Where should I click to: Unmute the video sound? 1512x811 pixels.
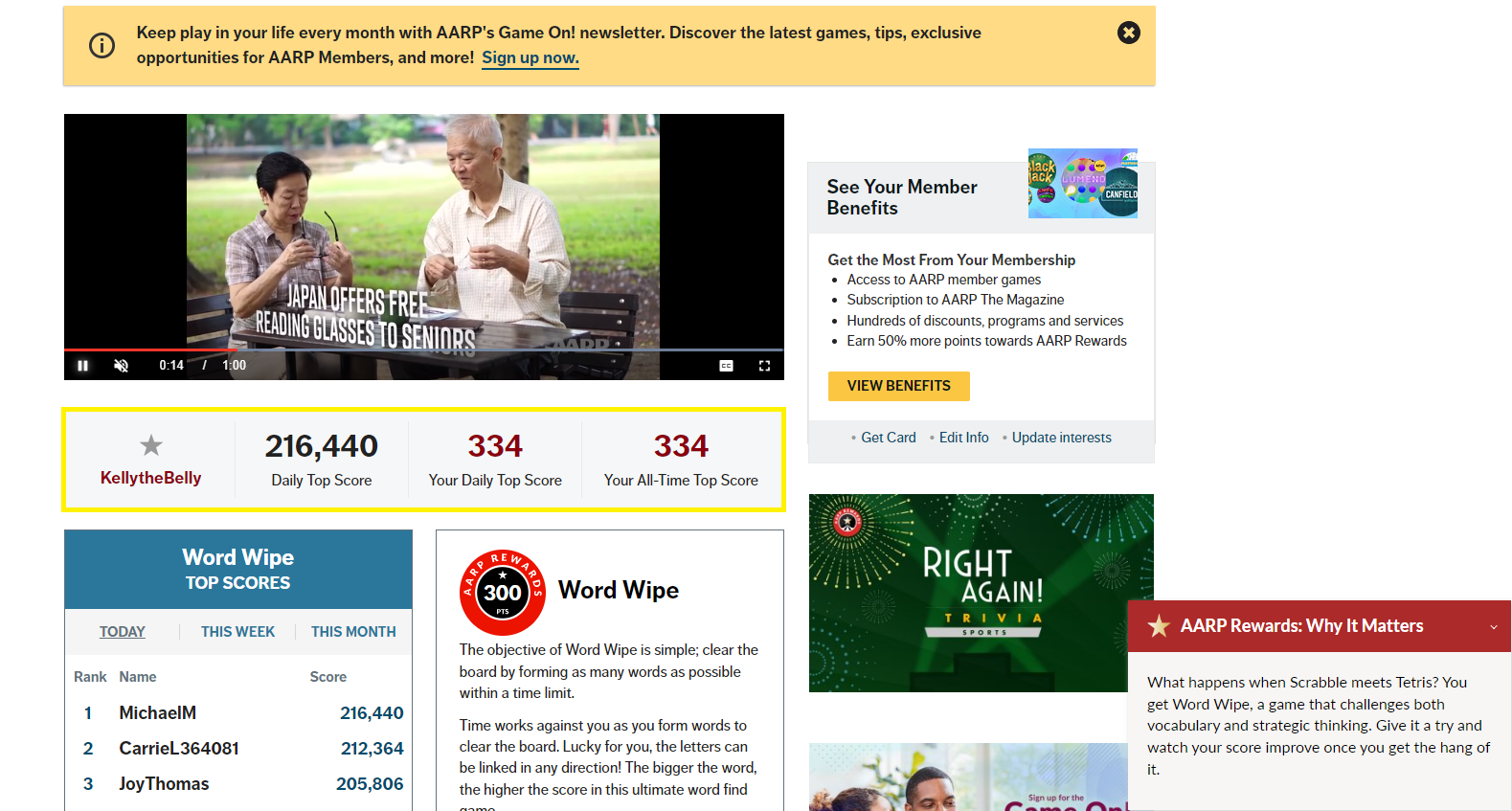[122, 366]
